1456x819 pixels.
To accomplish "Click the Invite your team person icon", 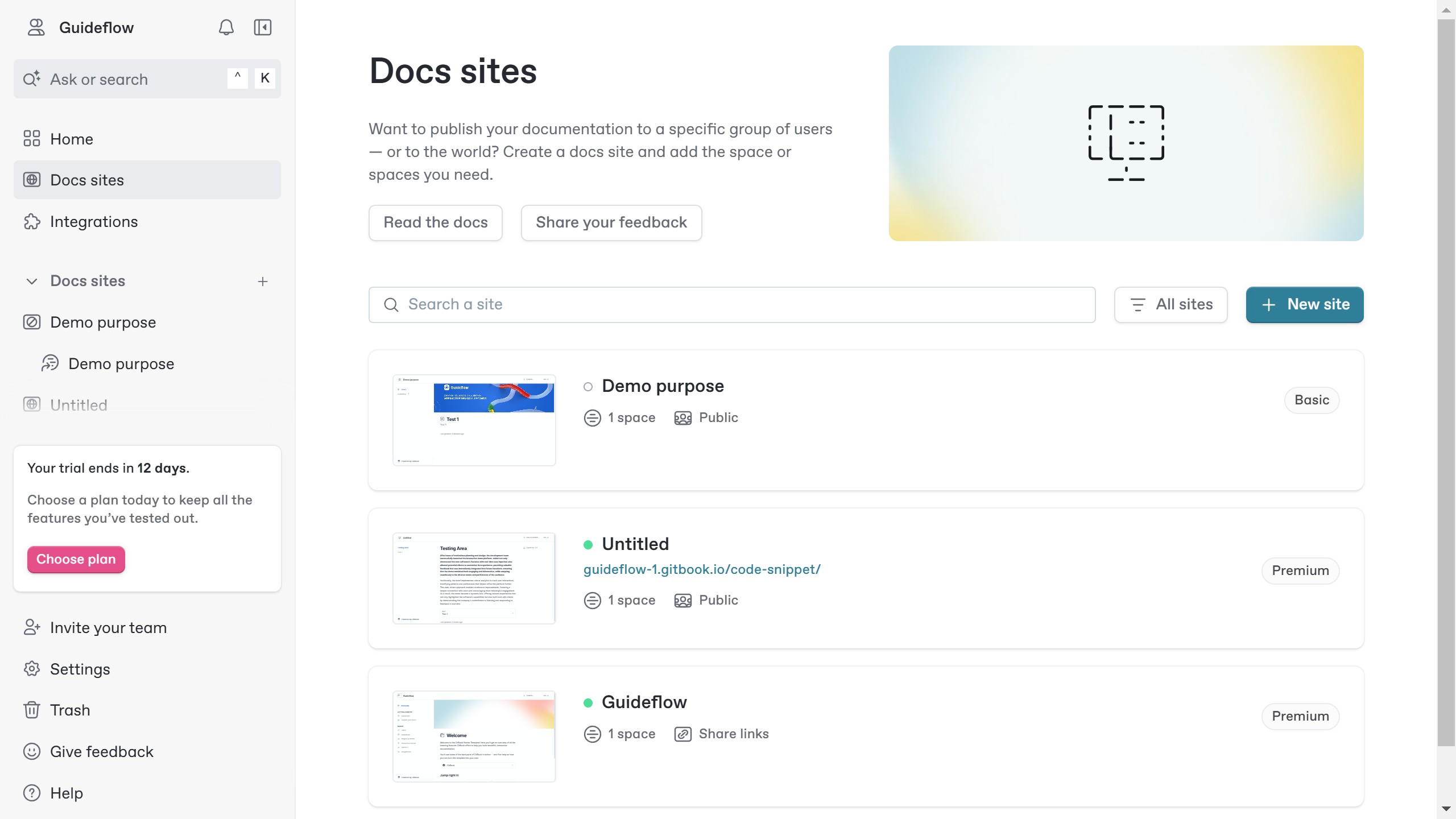I will click(x=32, y=627).
